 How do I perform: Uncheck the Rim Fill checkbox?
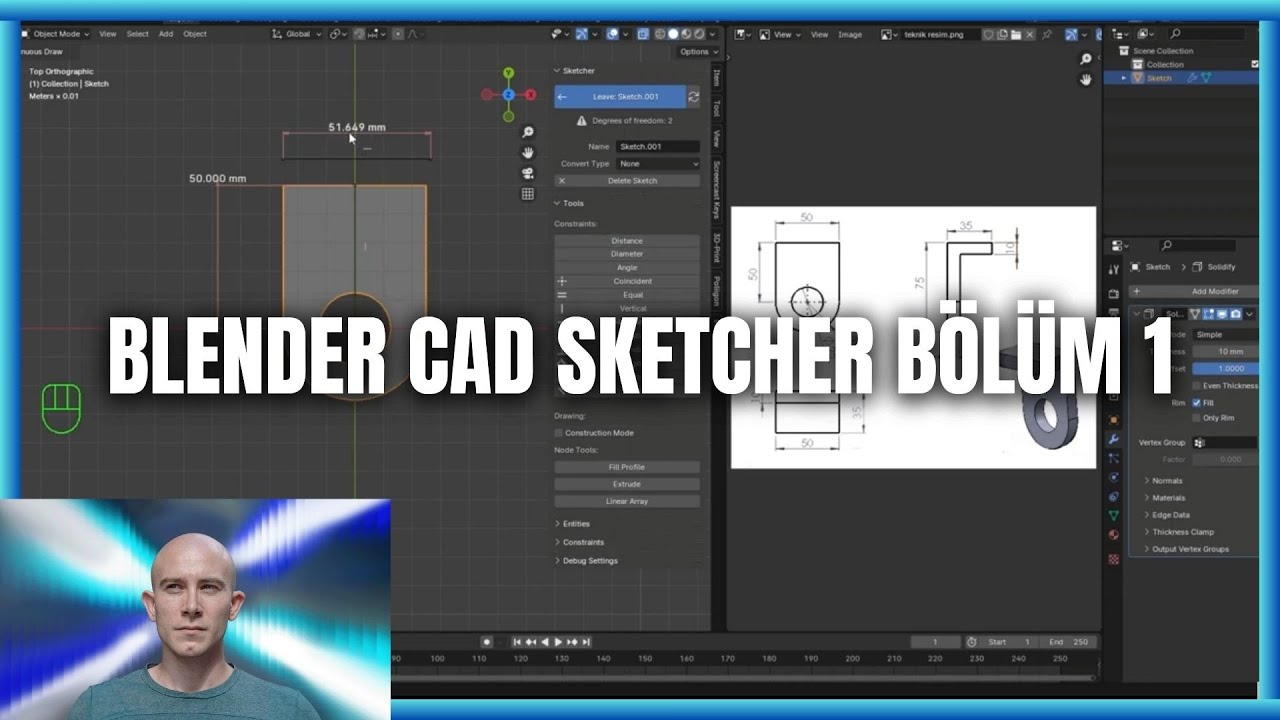pyautogui.click(x=1196, y=403)
